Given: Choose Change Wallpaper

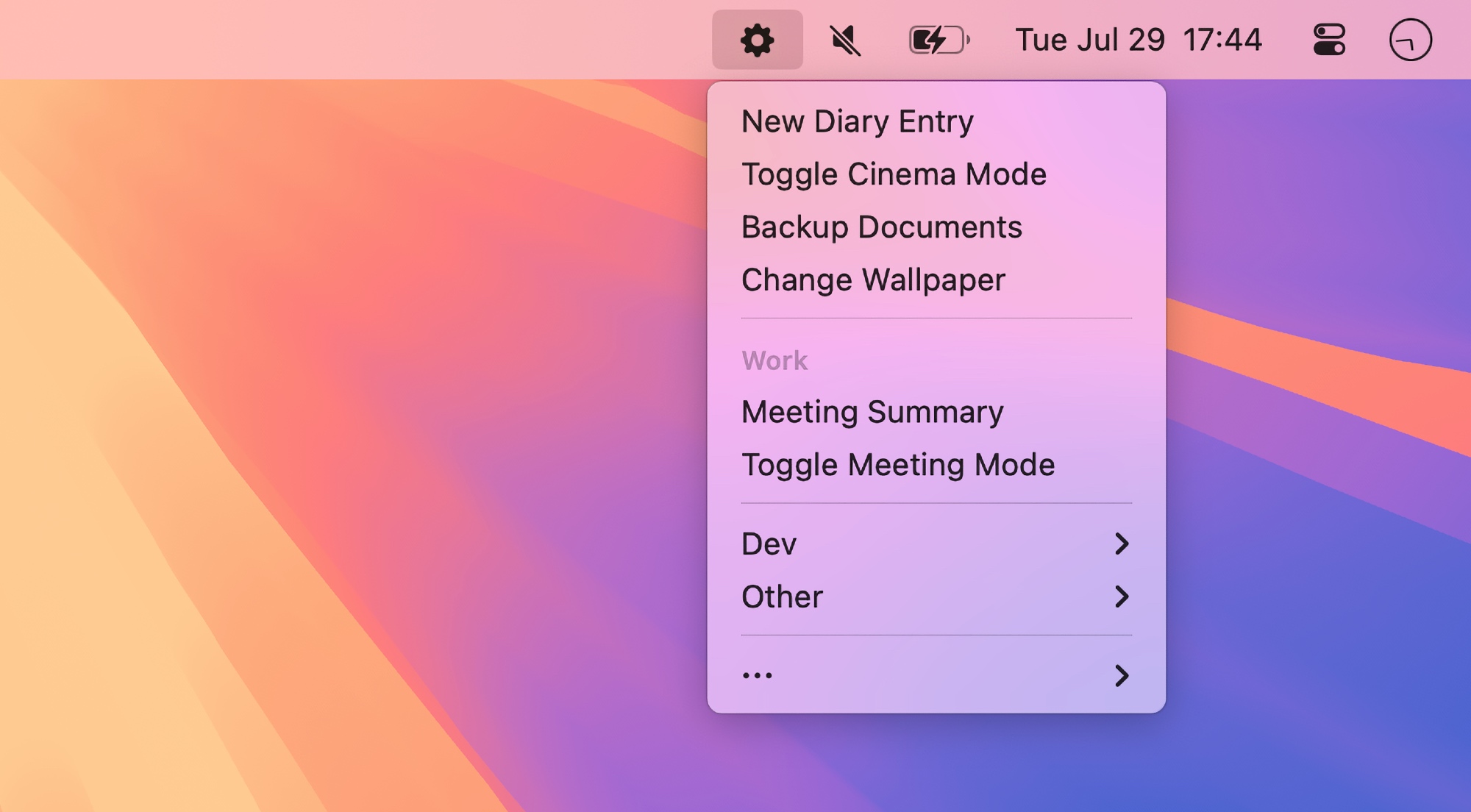Looking at the screenshot, I should pos(873,280).
